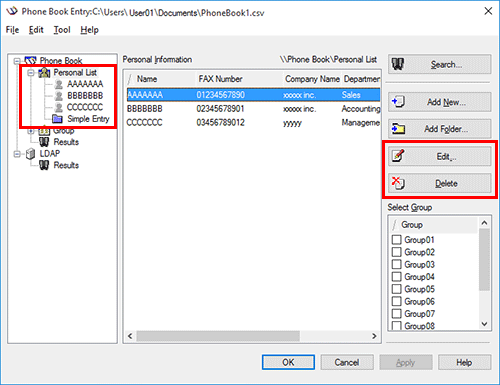Click the horizontal scrollbar right arrow
The width and height of the screenshot is (500, 385).
(374, 336)
